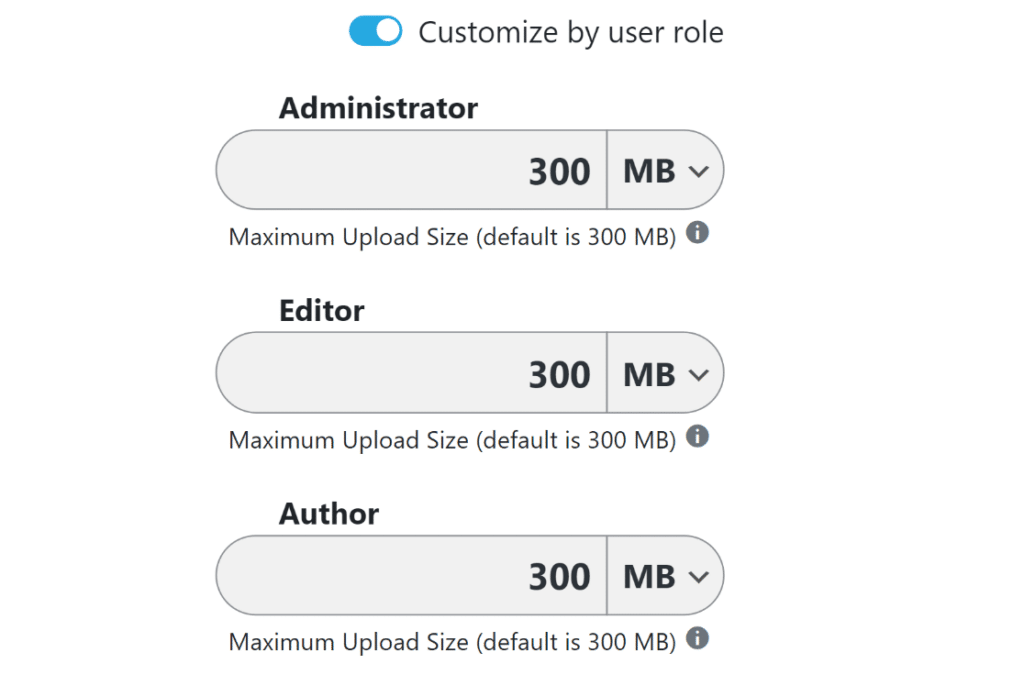Open the Author MB unit dropdown
The height and width of the screenshot is (675, 1024).
pyautogui.click(x=665, y=575)
